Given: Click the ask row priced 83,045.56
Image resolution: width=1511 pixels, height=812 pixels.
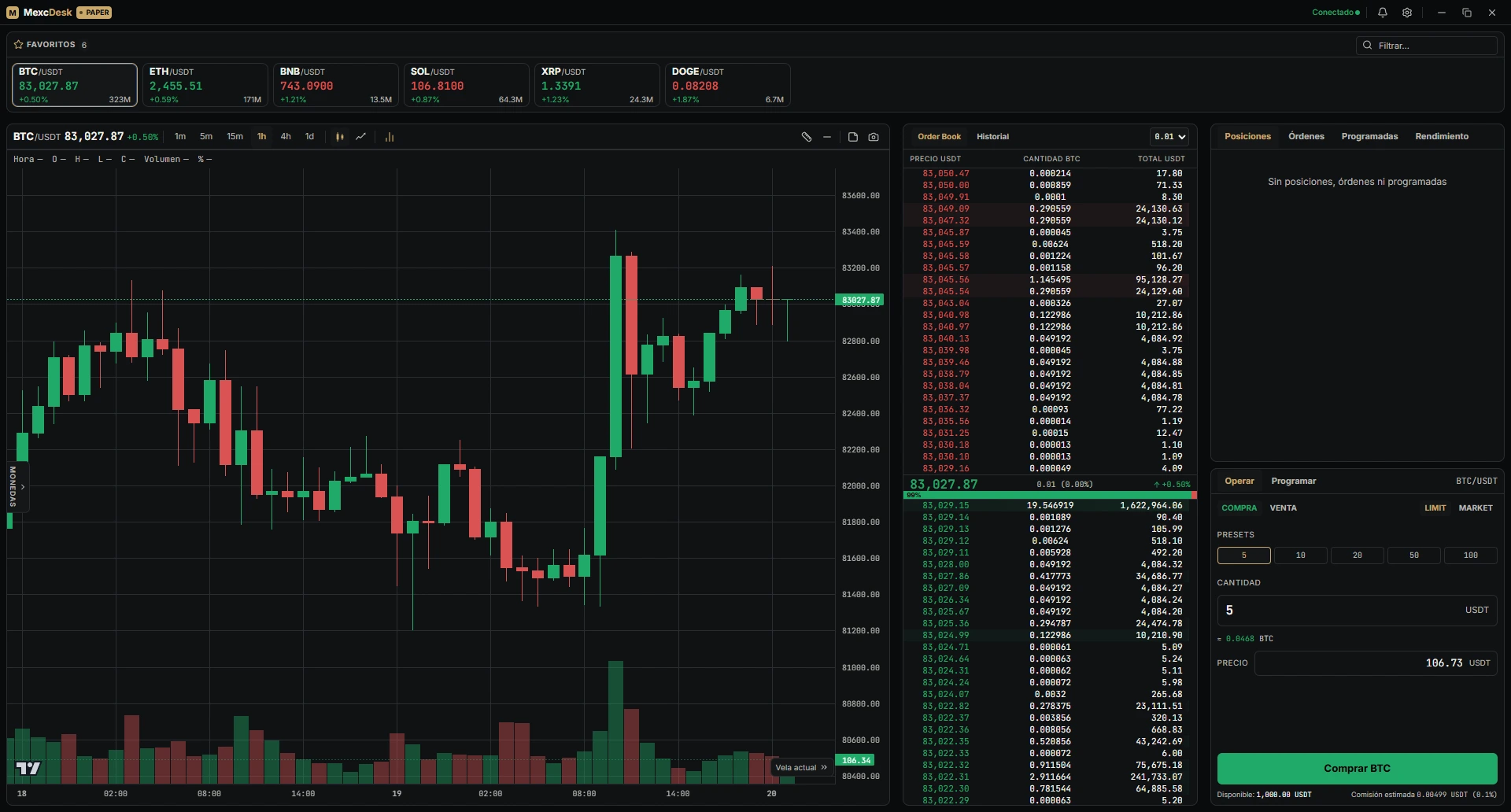Looking at the screenshot, I should [1050, 280].
